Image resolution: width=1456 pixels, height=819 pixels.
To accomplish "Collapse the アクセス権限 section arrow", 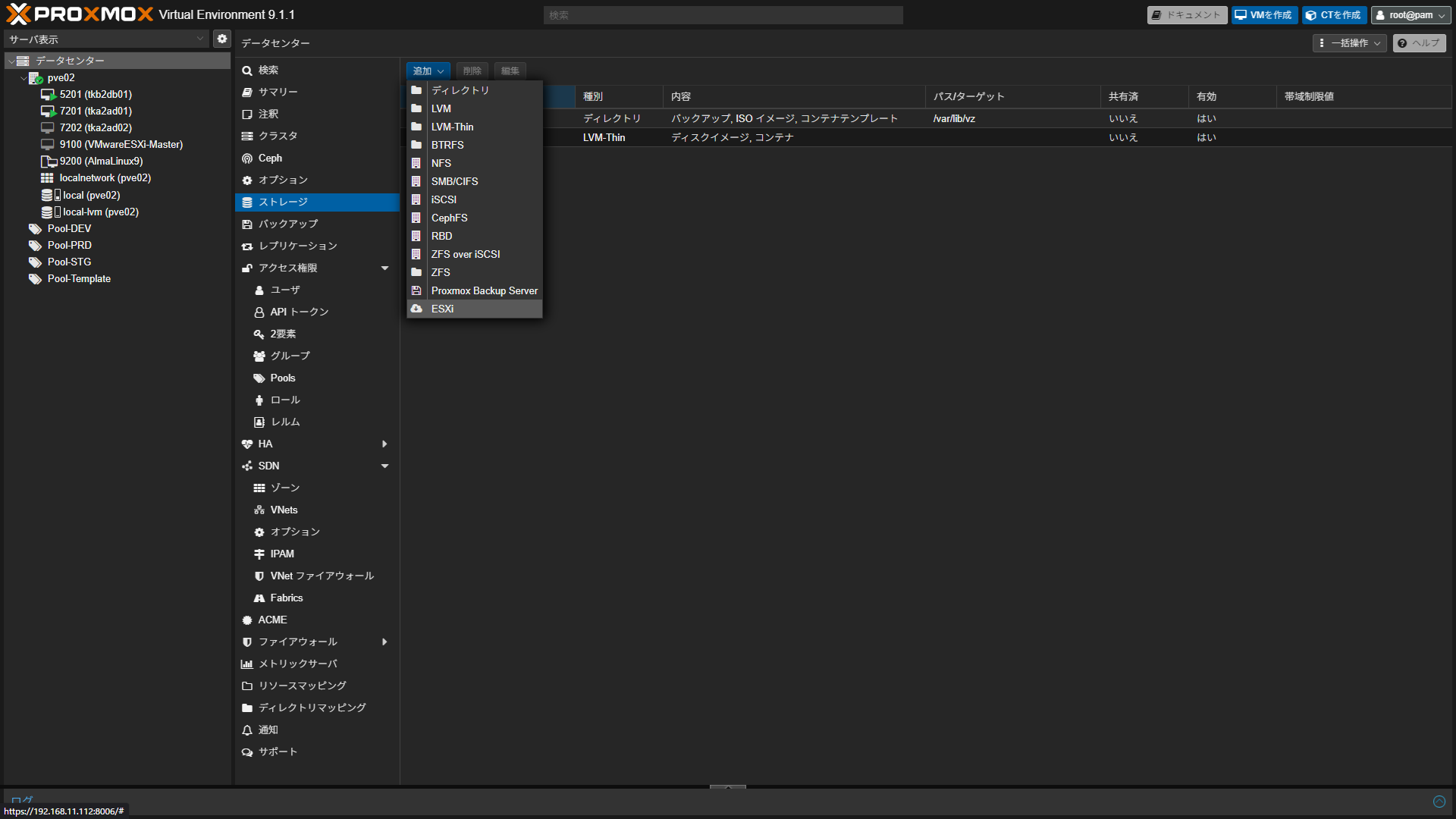I will click(x=384, y=268).
